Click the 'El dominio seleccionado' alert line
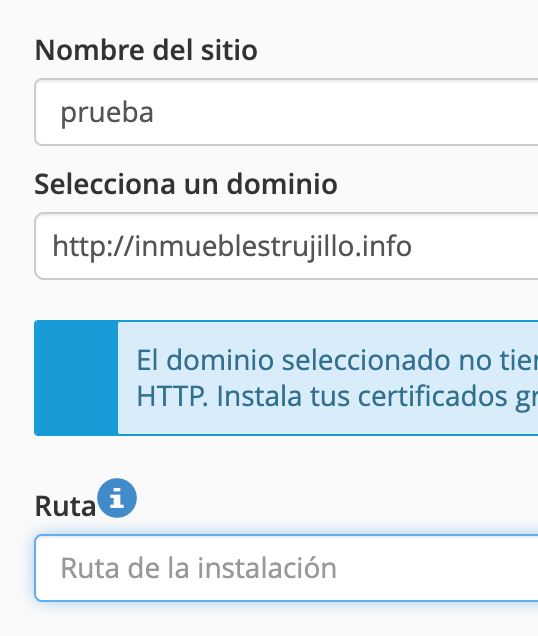The image size is (538, 636). click(337, 360)
